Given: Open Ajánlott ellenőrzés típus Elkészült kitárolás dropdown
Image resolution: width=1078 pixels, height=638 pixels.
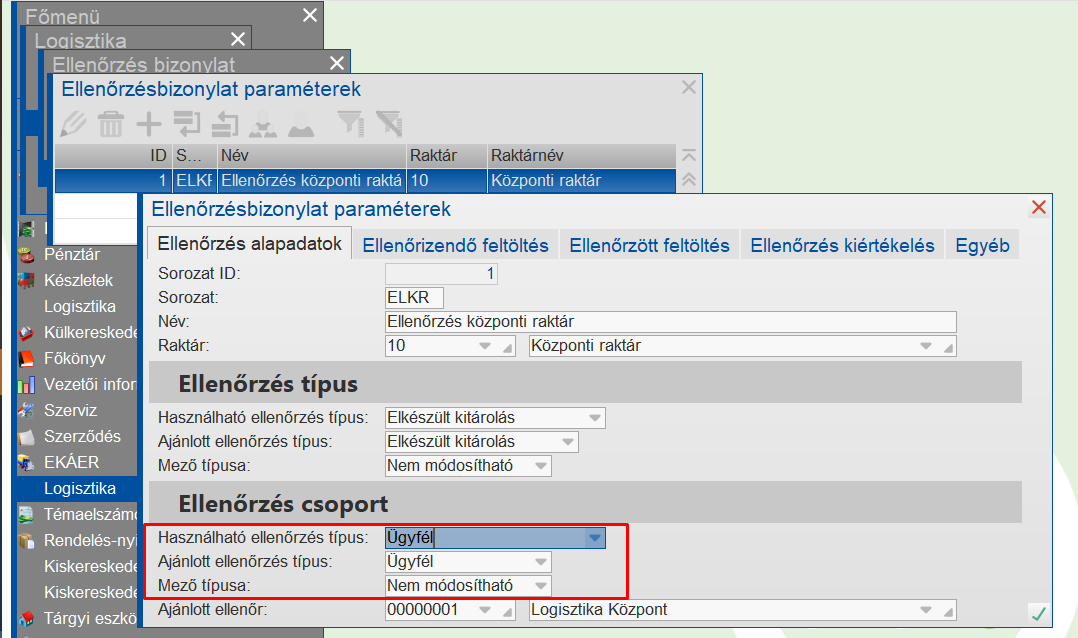Looking at the screenshot, I should 568,442.
